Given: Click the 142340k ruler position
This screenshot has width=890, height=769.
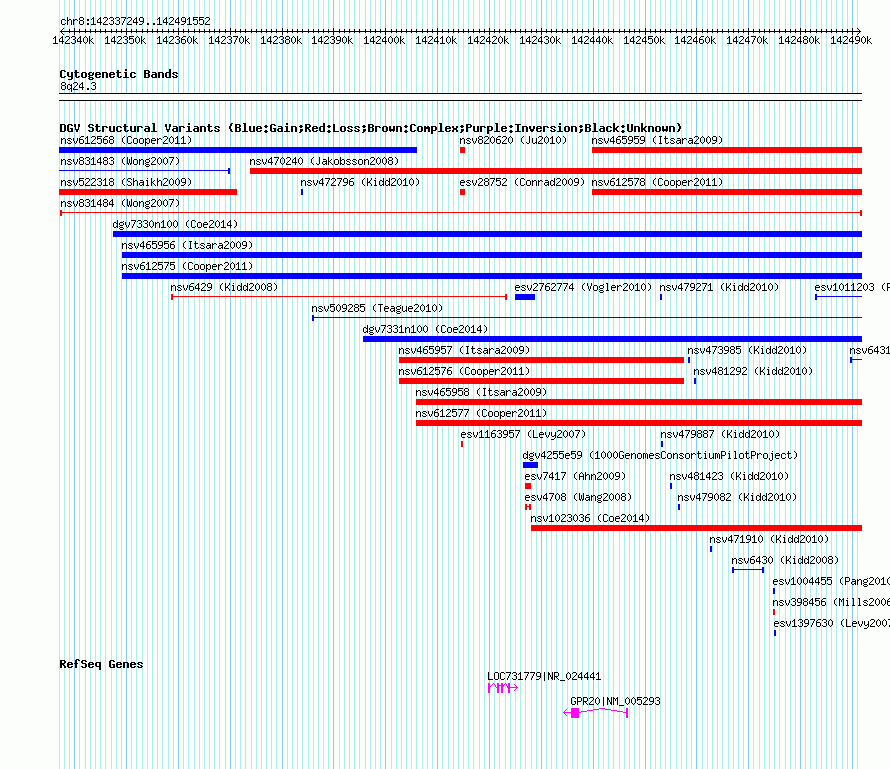Looking at the screenshot, I should point(73,40).
